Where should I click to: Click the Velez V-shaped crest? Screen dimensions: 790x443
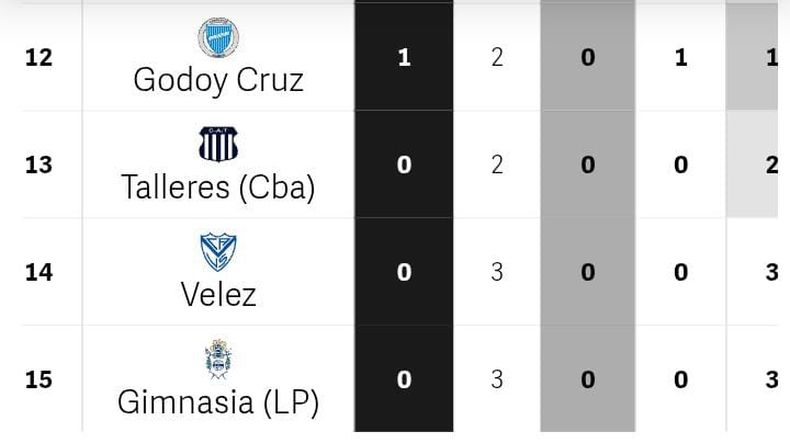pyautogui.click(x=218, y=251)
